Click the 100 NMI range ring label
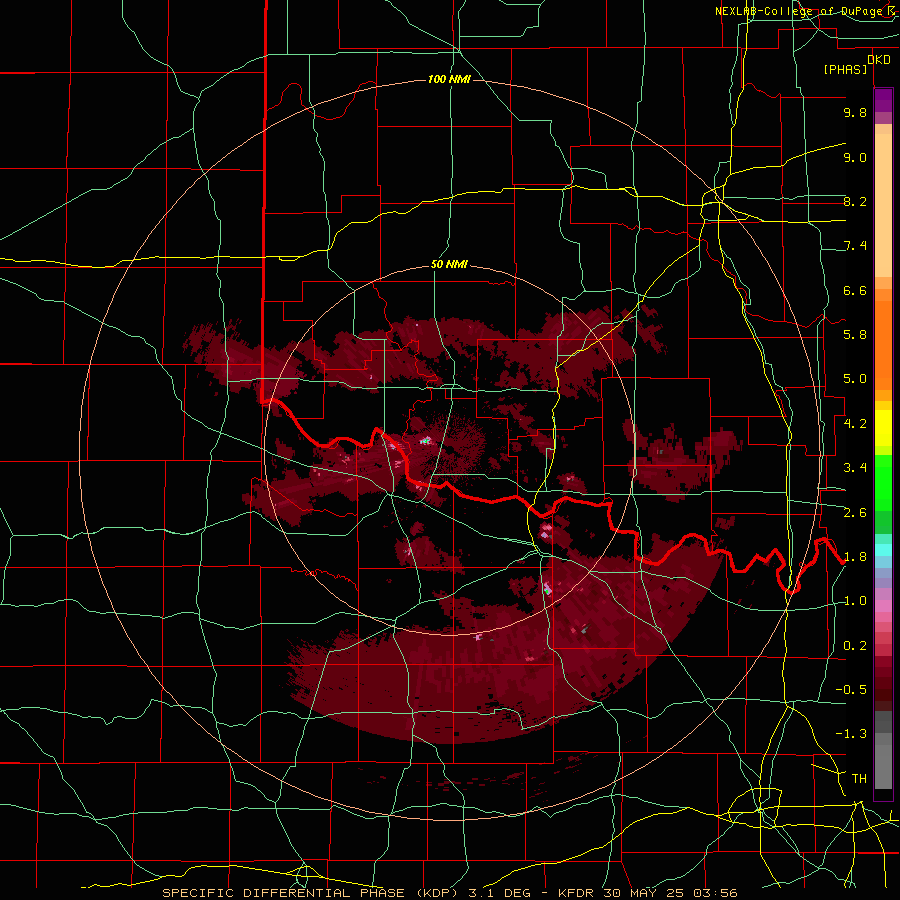Screen dimensions: 900x900 (x=449, y=79)
